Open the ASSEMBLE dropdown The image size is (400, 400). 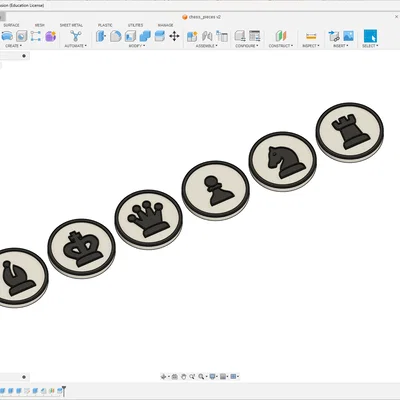(206, 46)
